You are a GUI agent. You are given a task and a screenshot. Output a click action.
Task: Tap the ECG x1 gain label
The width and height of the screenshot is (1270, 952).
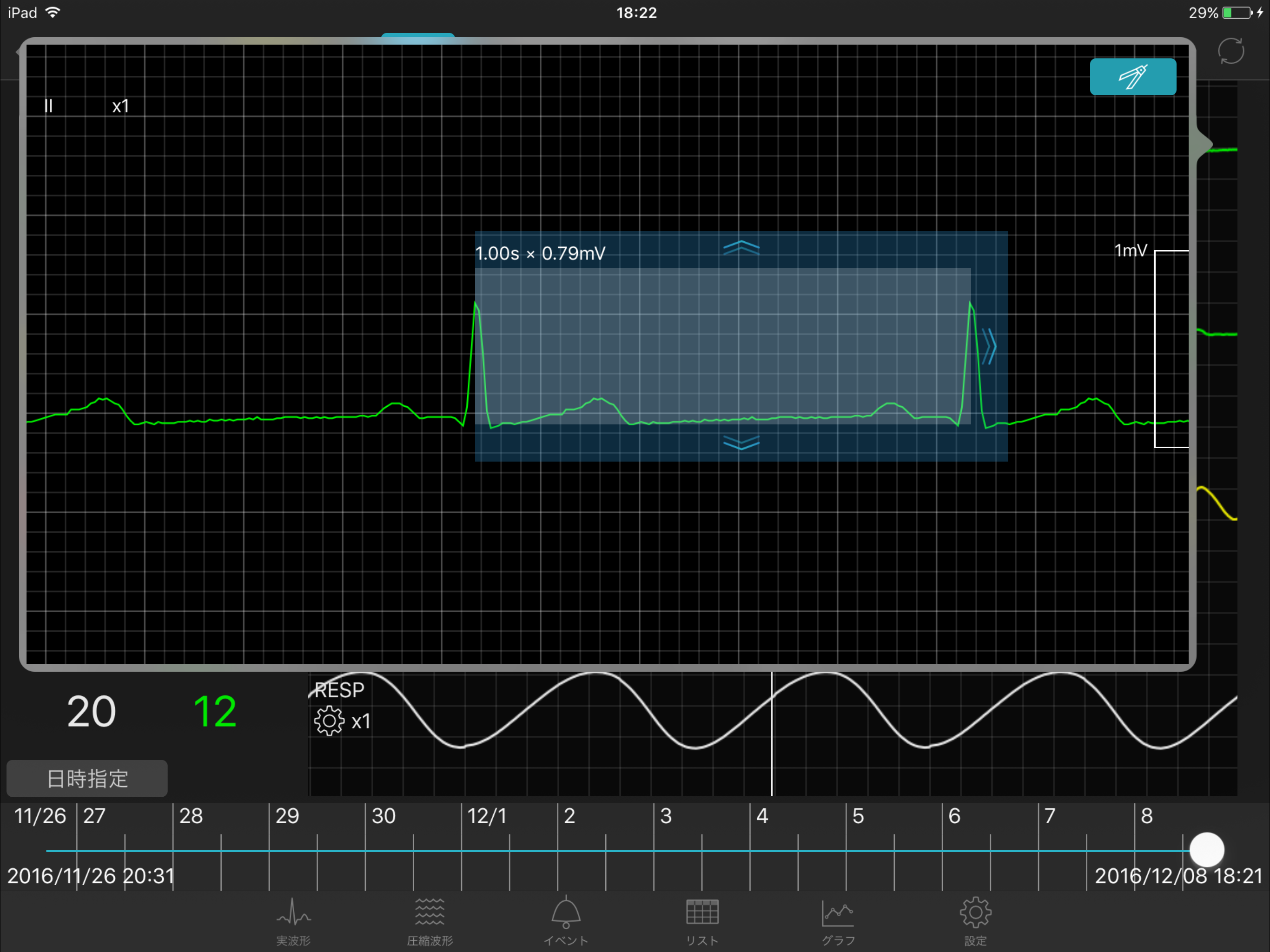pyautogui.click(x=120, y=106)
